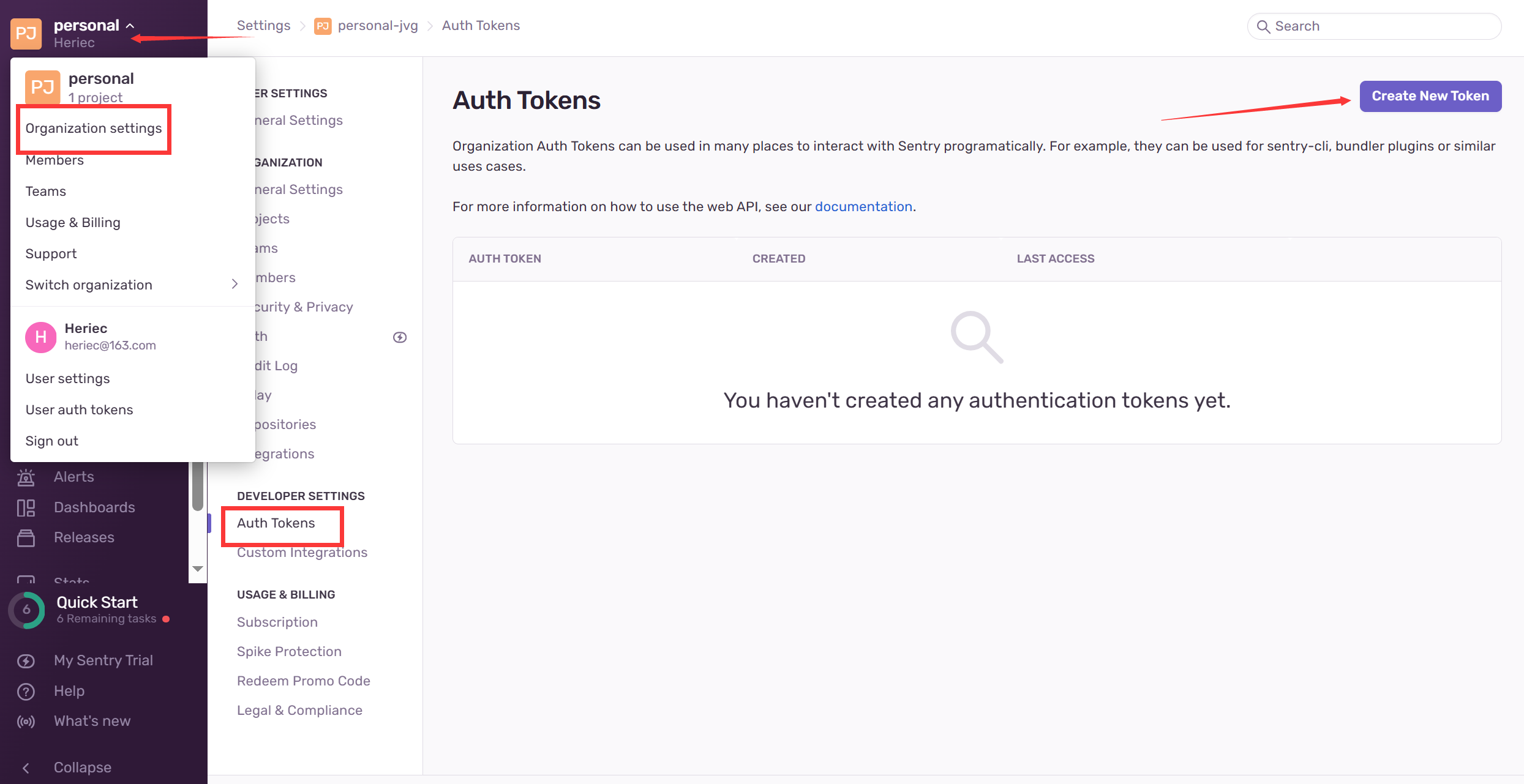Choose Sign out from the menu
Viewport: 1524px width, 784px height.
52,441
